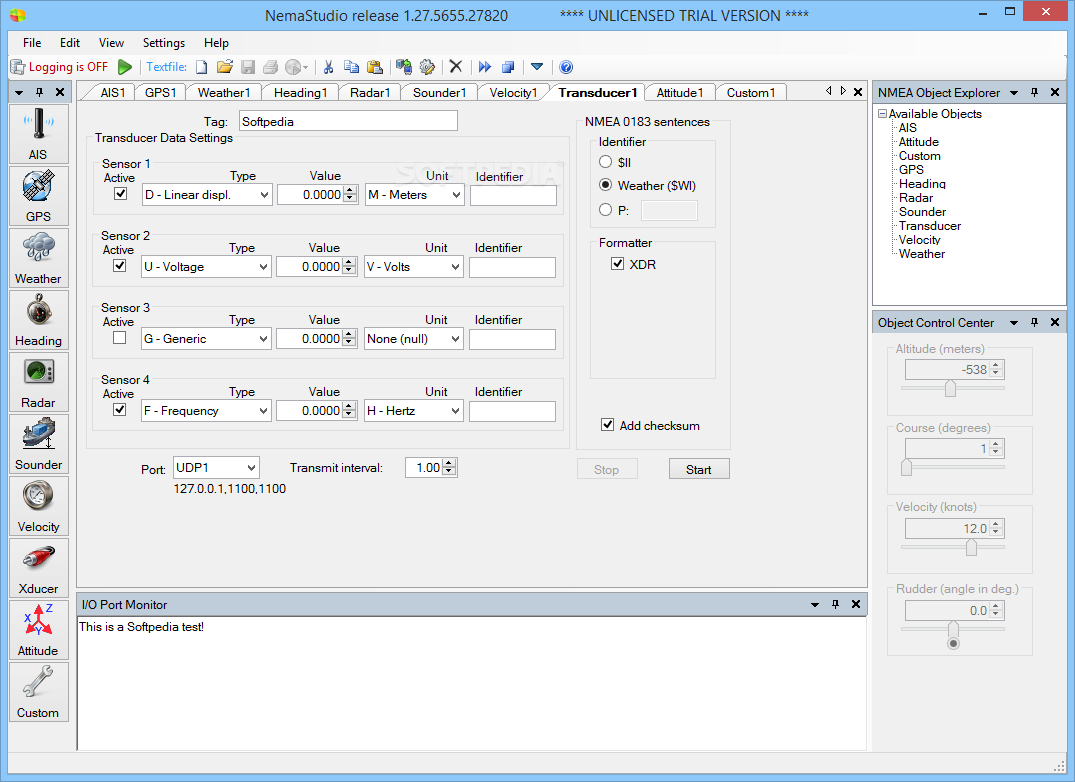The width and height of the screenshot is (1075, 782).
Task: Click the Sensor 1 Identifier text field
Action: [514, 195]
